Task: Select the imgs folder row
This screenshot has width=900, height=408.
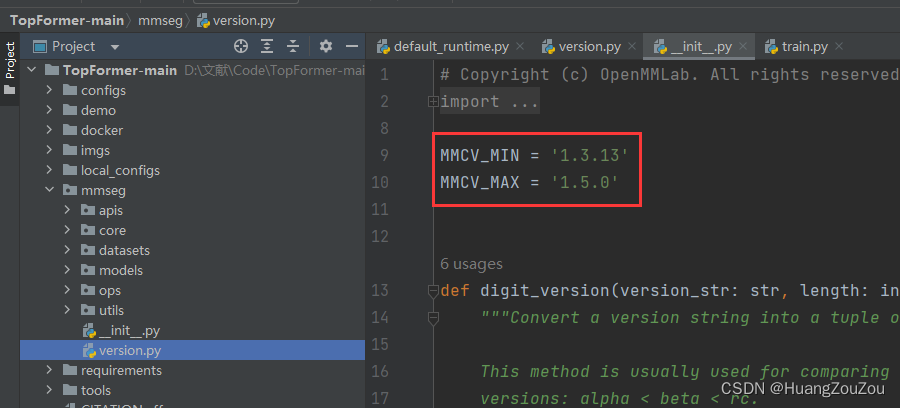Action: tap(192, 150)
